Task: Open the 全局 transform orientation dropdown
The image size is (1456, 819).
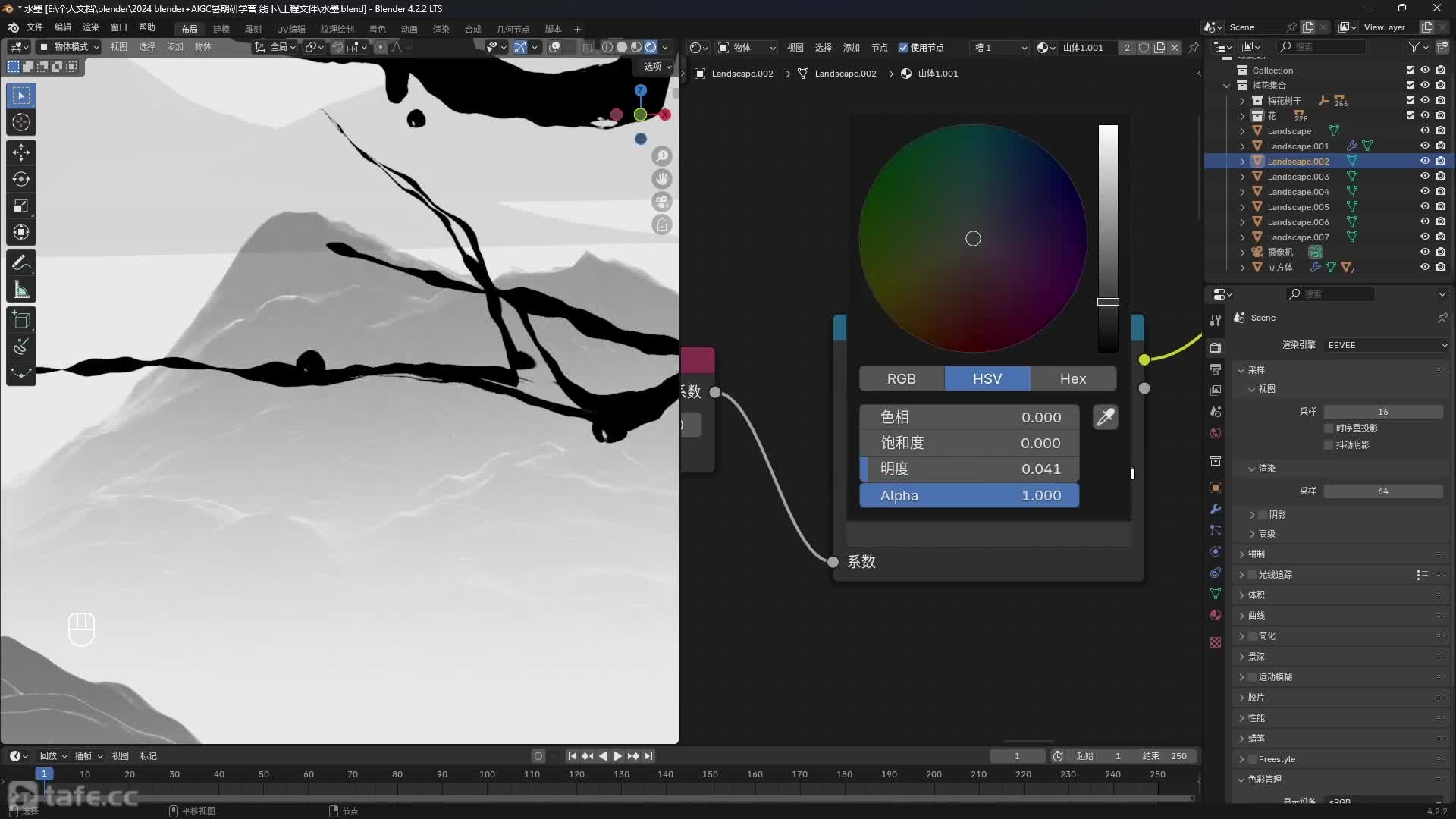Action: tap(276, 47)
